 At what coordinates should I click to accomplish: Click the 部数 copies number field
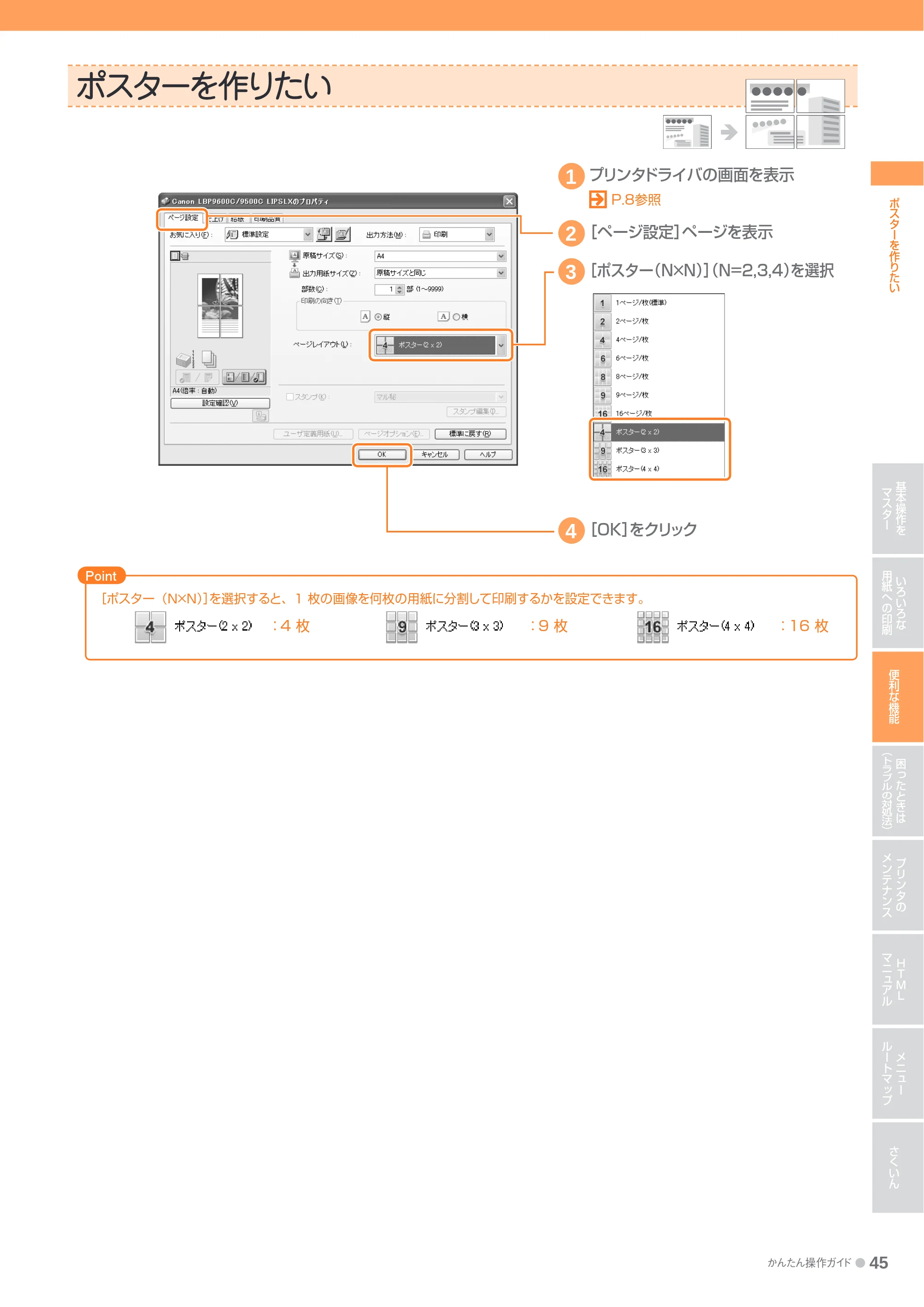[385, 290]
